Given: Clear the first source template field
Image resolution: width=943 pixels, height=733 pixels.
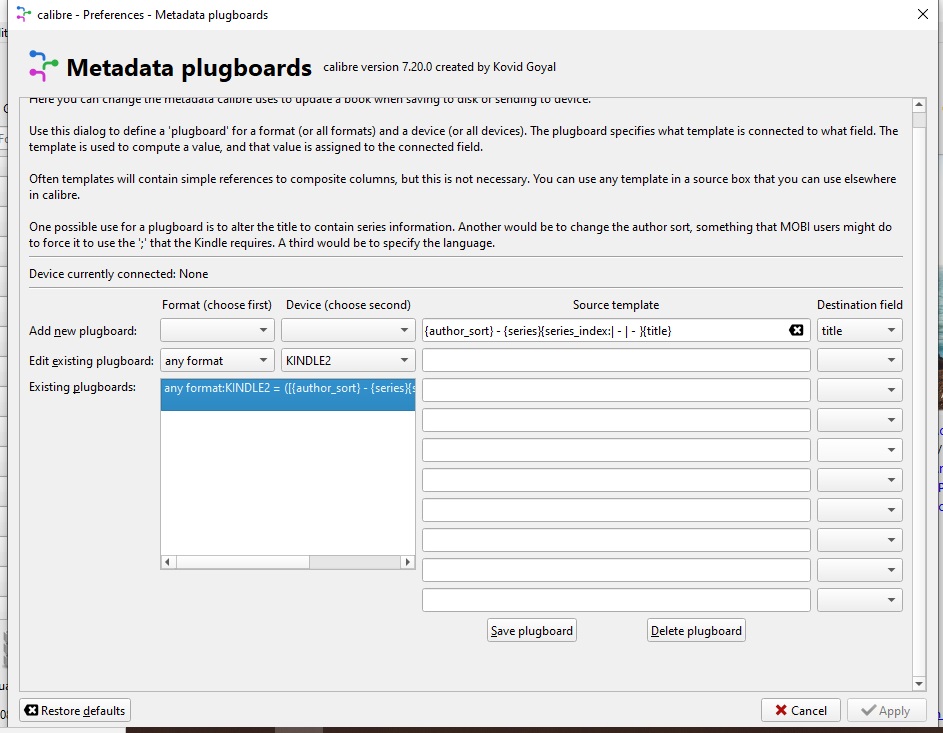Looking at the screenshot, I should (x=796, y=330).
